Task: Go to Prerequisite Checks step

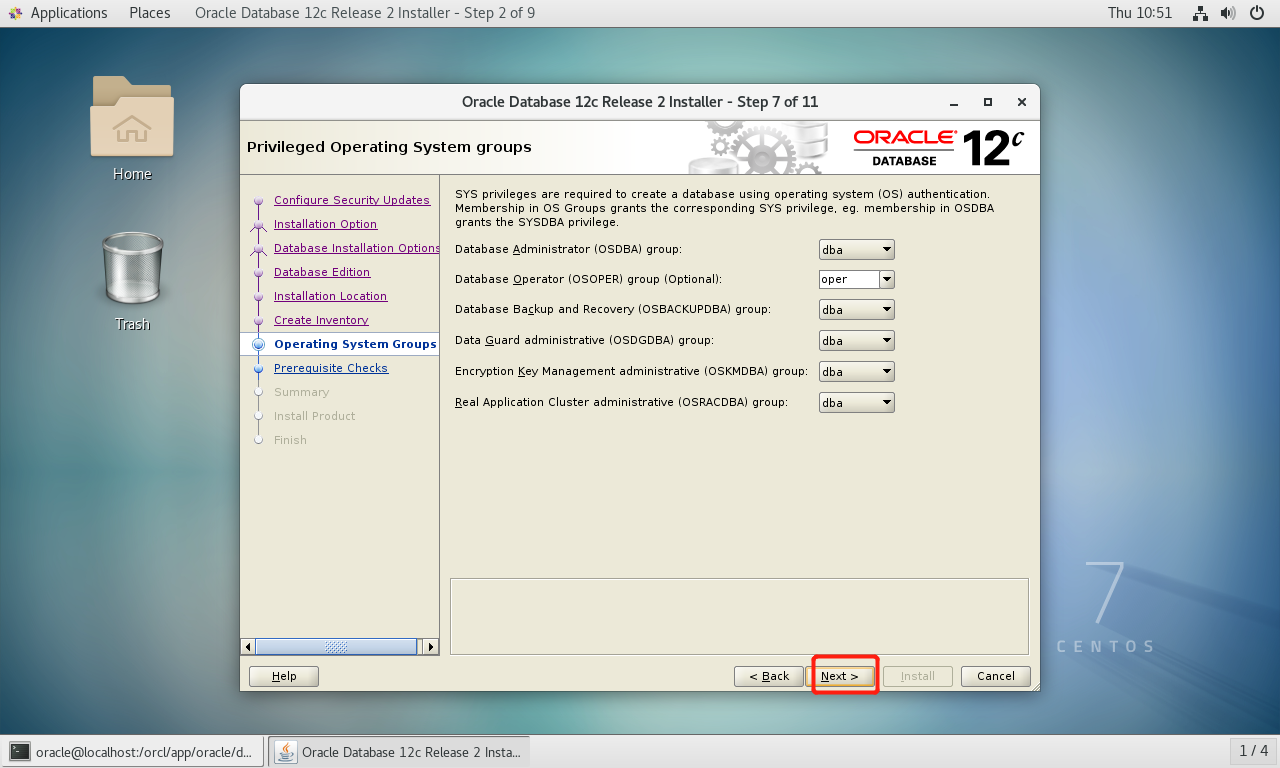Action: coord(331,368)
